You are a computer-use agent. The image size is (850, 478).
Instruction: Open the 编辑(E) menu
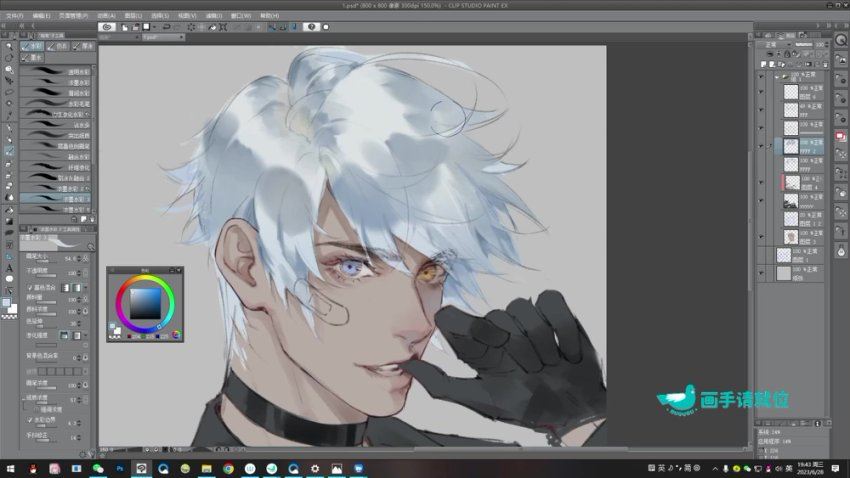pyautogui.click(x=41, y=16)
